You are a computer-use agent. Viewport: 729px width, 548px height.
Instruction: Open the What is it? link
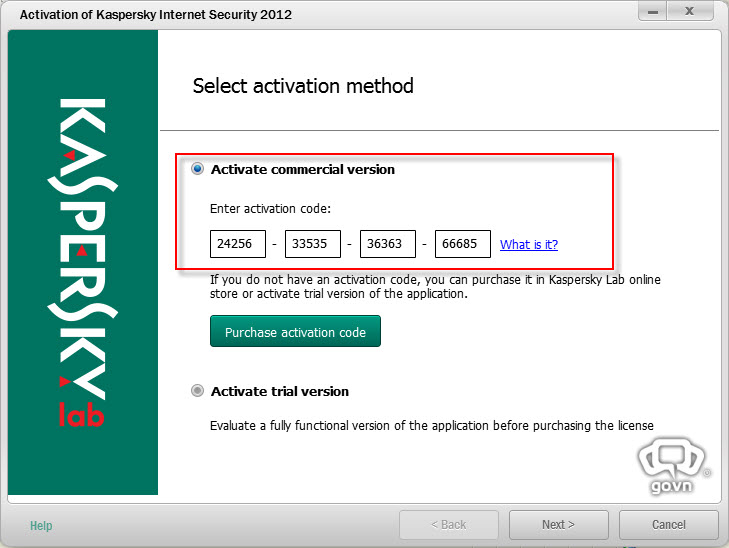tap(529, 244)
